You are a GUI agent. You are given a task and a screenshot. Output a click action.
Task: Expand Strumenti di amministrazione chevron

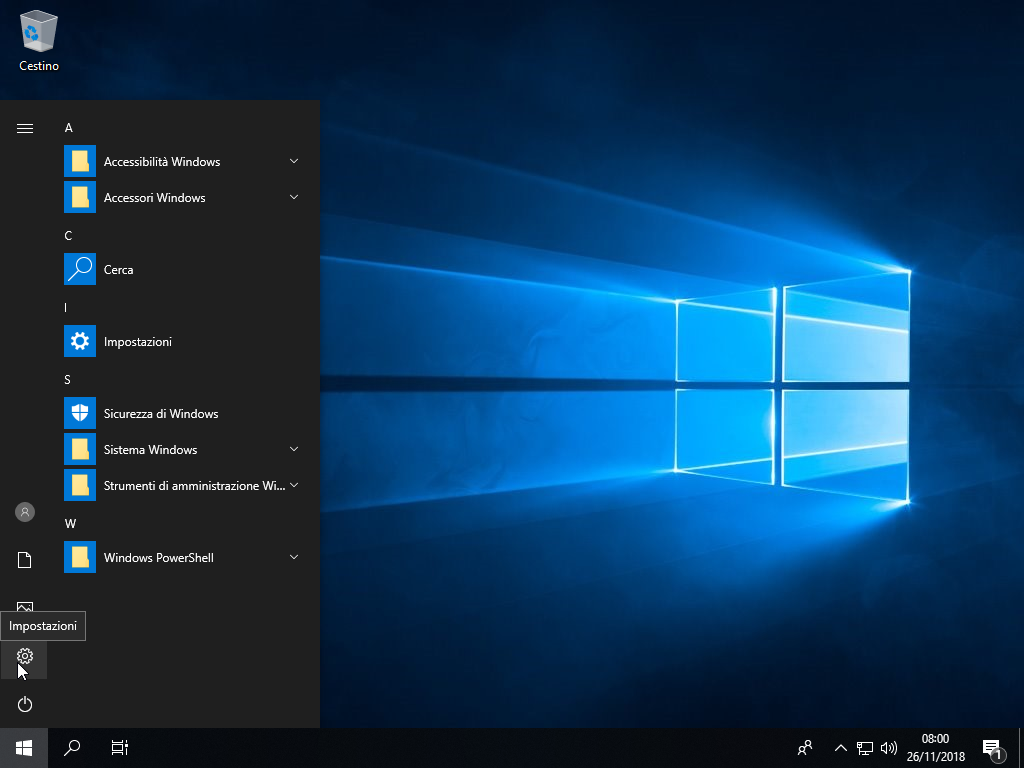[294, 485]
